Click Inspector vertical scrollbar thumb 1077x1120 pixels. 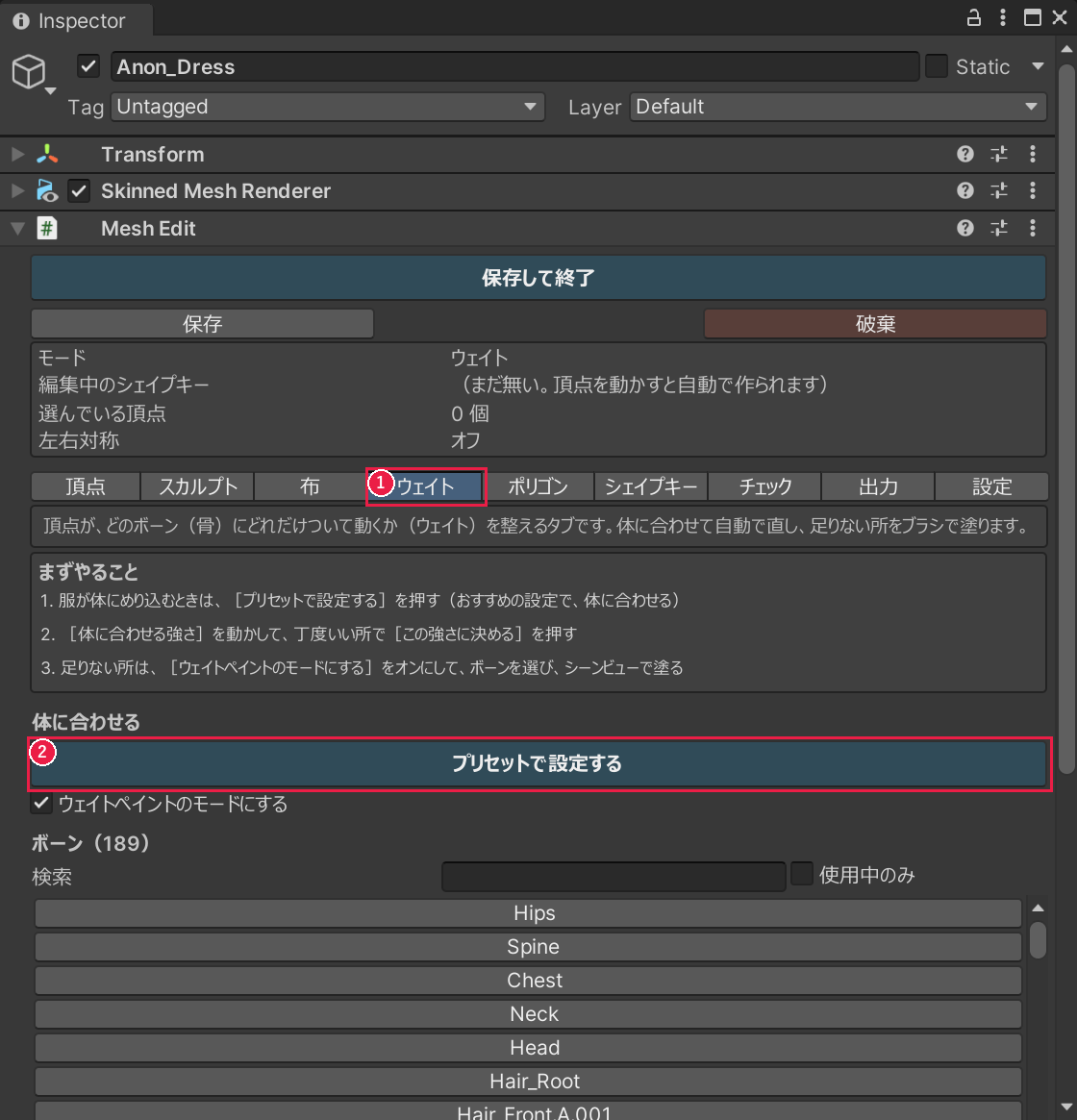pos(1066,418)
